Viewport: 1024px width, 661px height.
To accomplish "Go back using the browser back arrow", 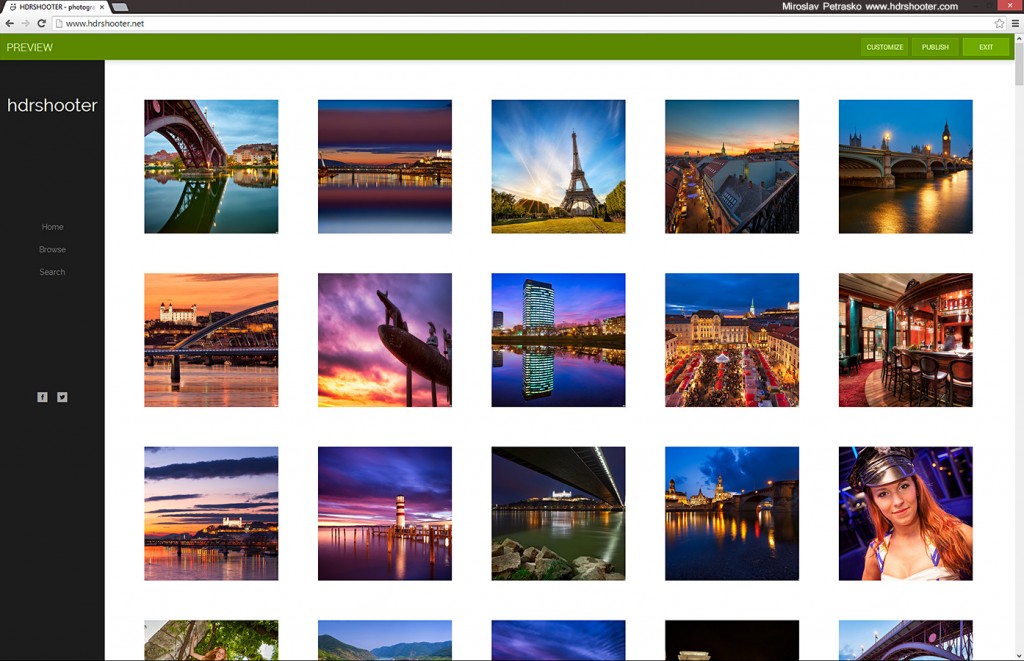I will click(10, 23).
